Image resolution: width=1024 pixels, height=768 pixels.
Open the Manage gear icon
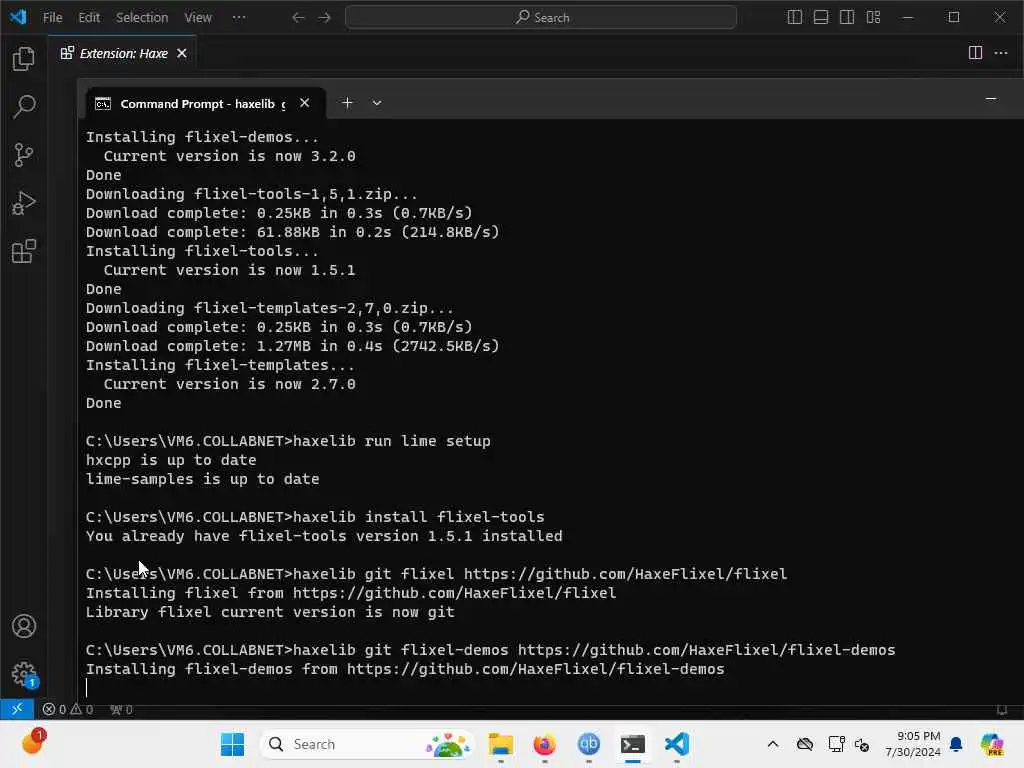(24, 673)
